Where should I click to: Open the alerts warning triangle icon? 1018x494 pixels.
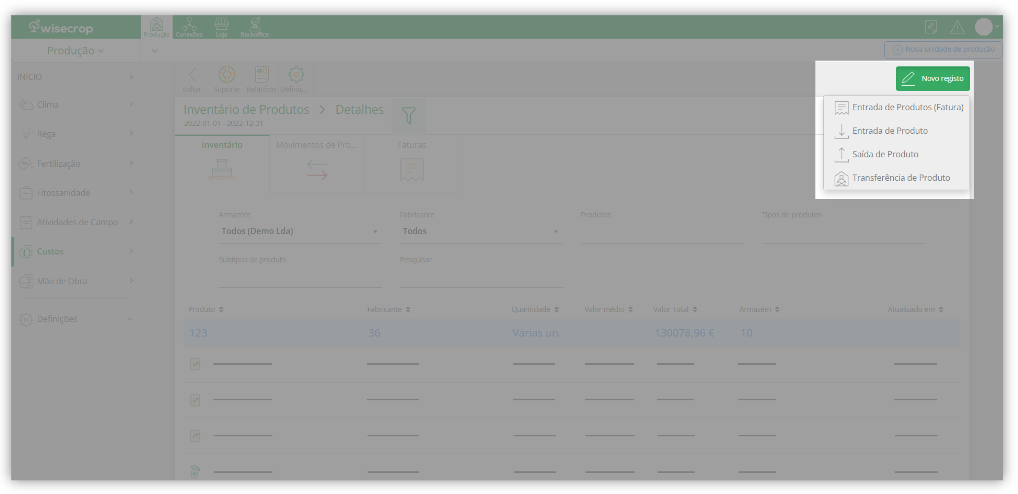tap(958, 27)
